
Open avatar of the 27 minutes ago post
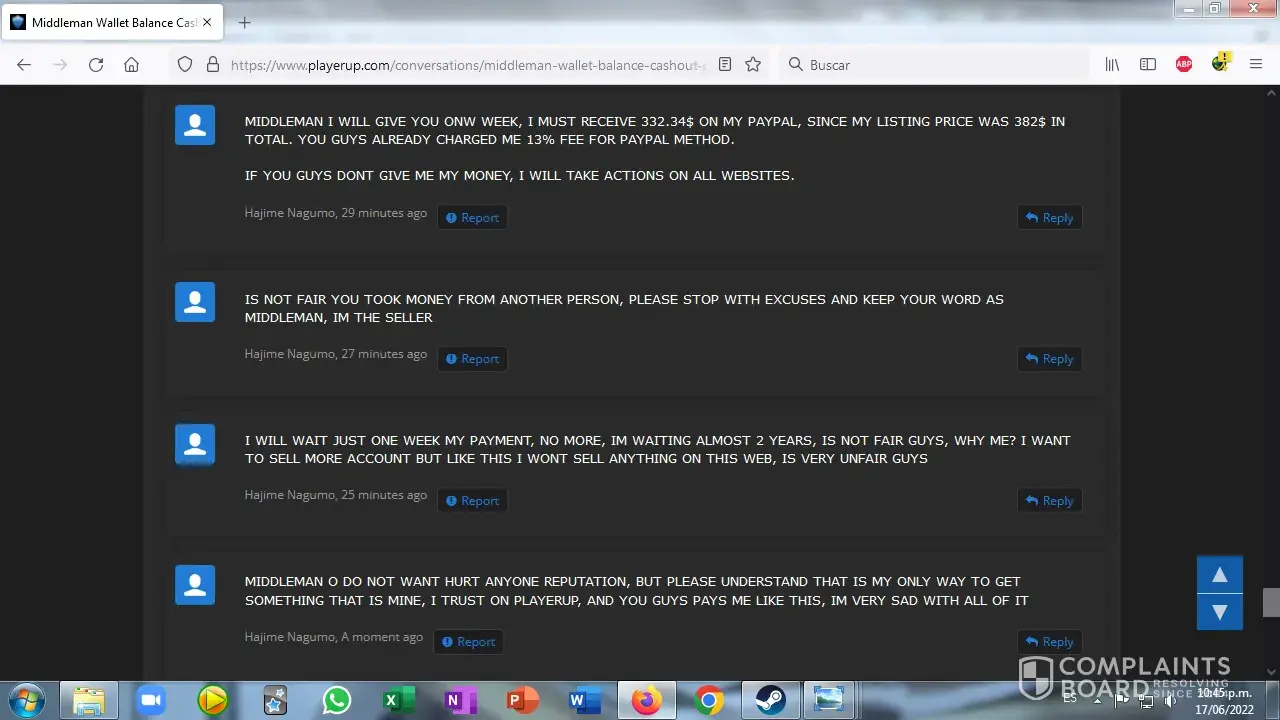coord(195,302)
